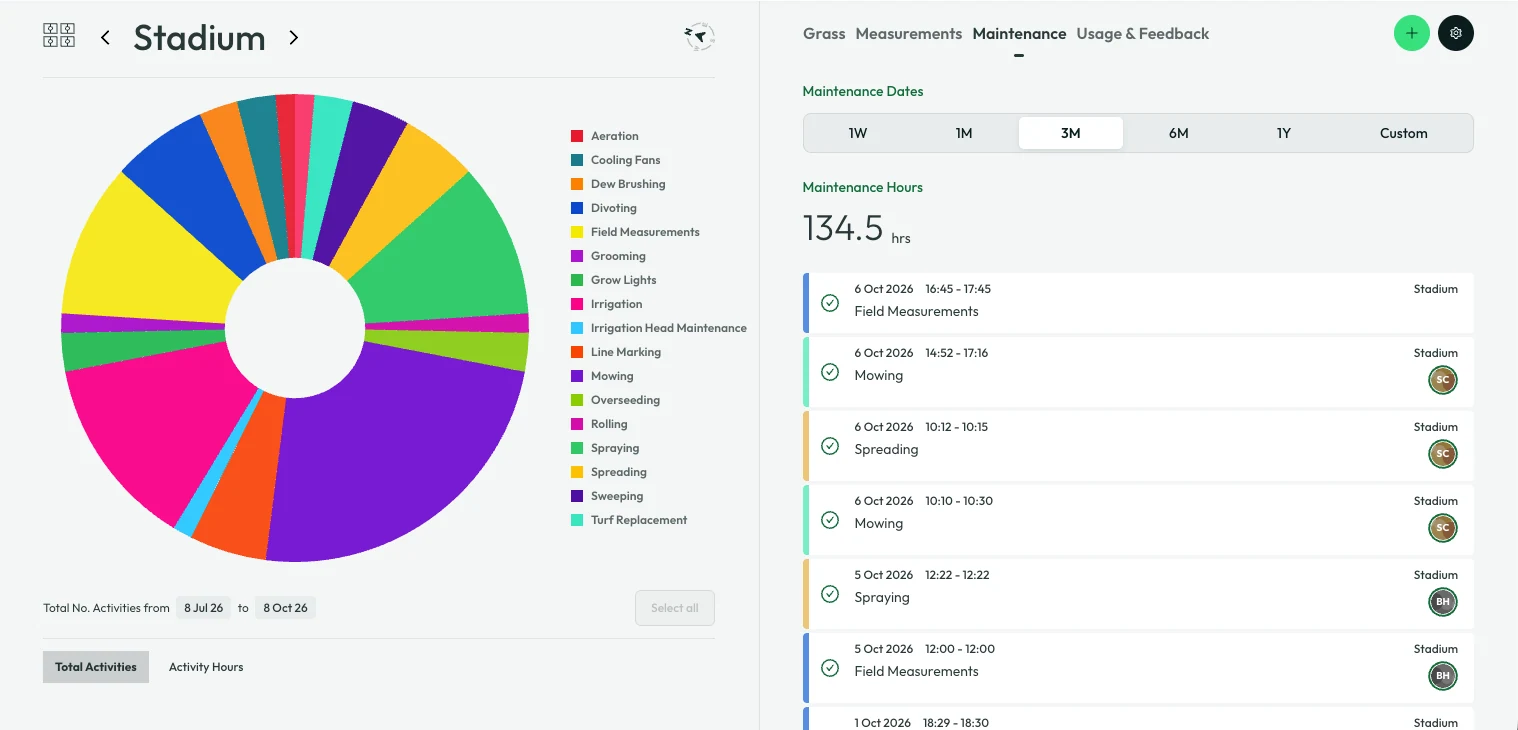Click SC avatar on 14:52 Mowing entry
The height and width of the screenshot is (730, 1518).
point(1442,380)
